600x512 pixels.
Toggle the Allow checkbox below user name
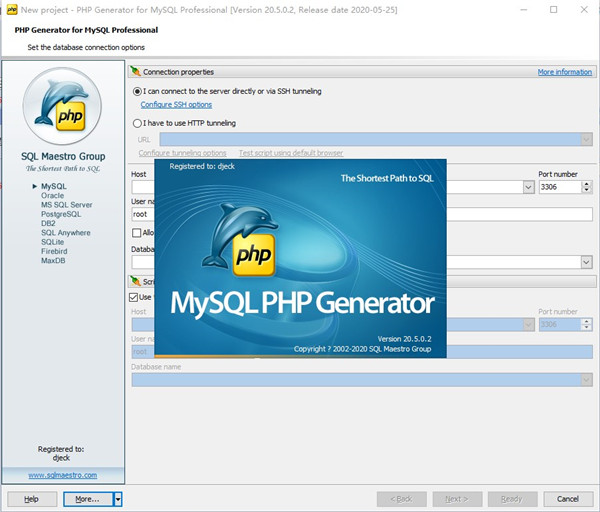pos(136,233)
